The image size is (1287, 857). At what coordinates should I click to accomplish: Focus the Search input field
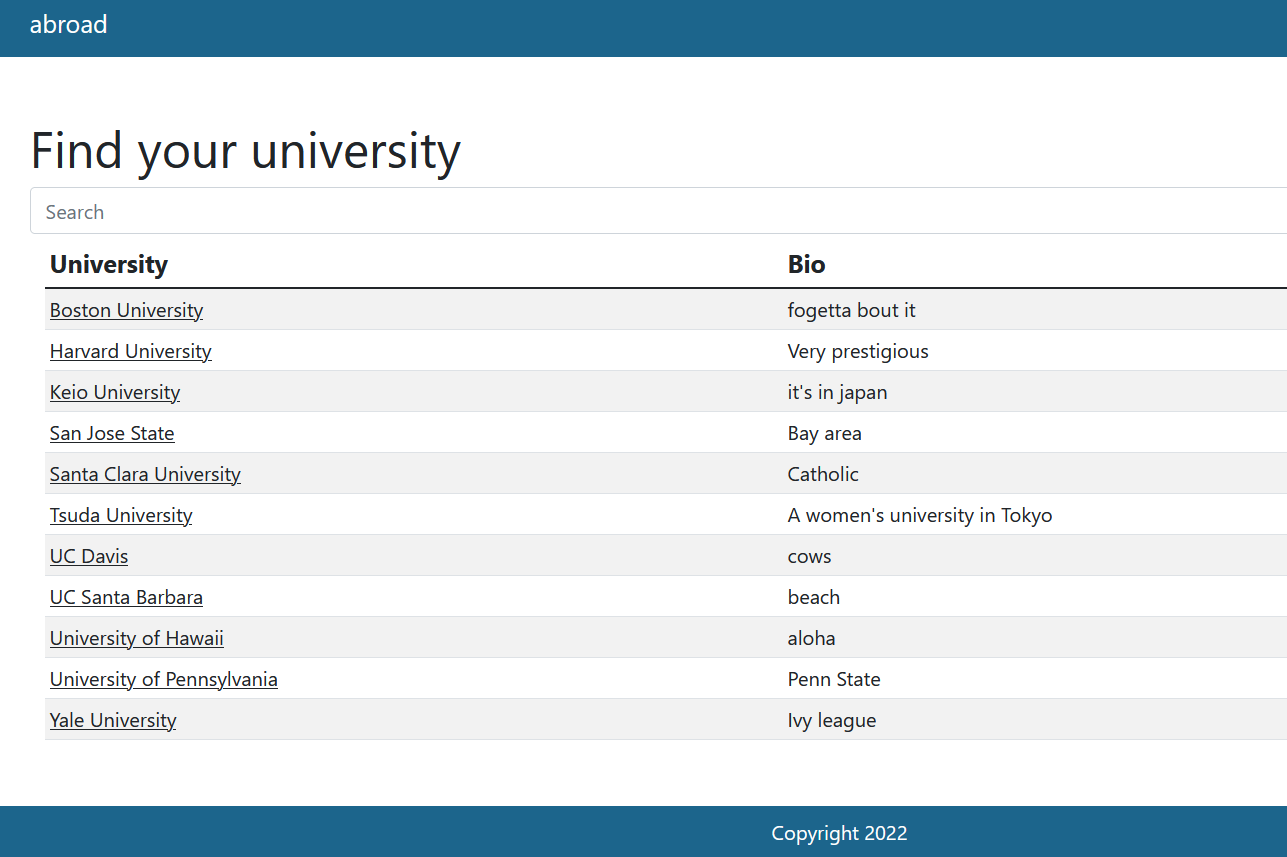(658, 211)
